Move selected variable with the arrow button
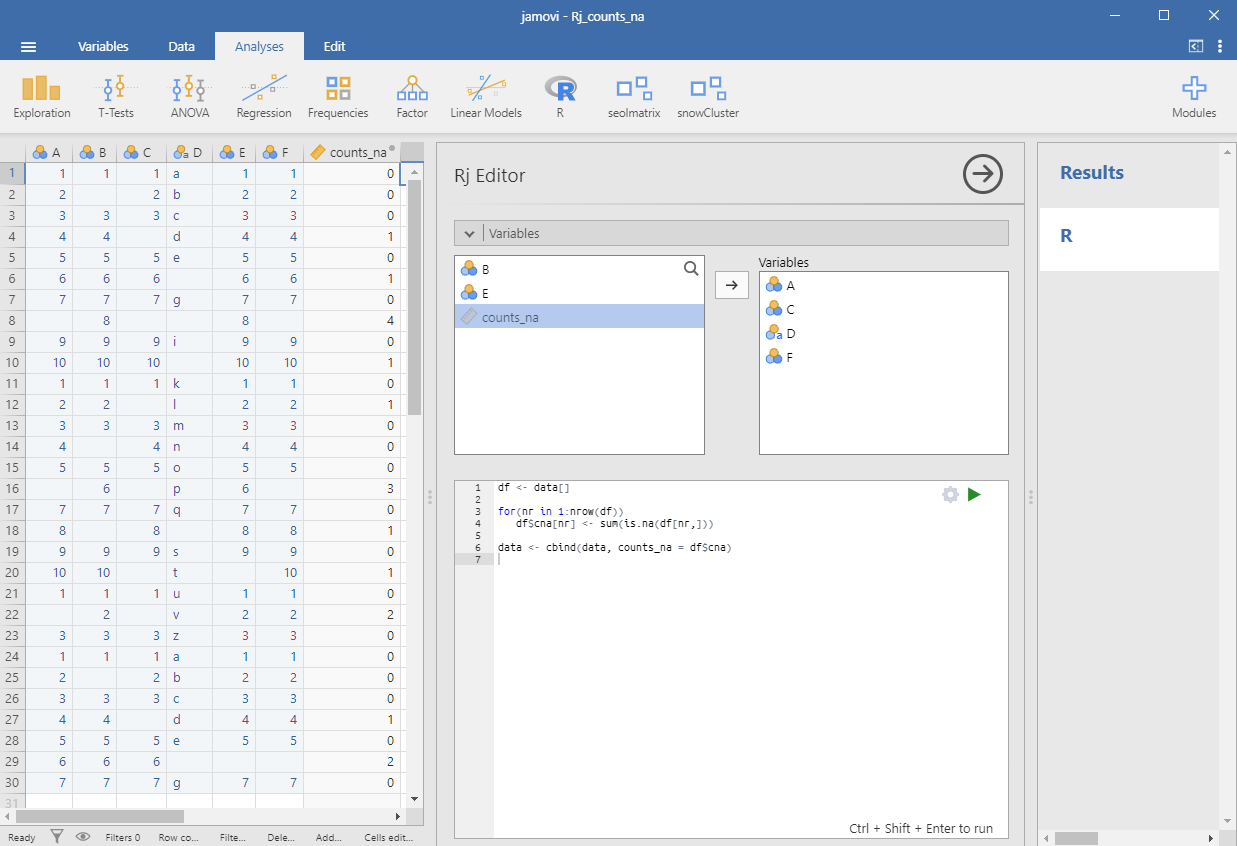 coord(731,285)
